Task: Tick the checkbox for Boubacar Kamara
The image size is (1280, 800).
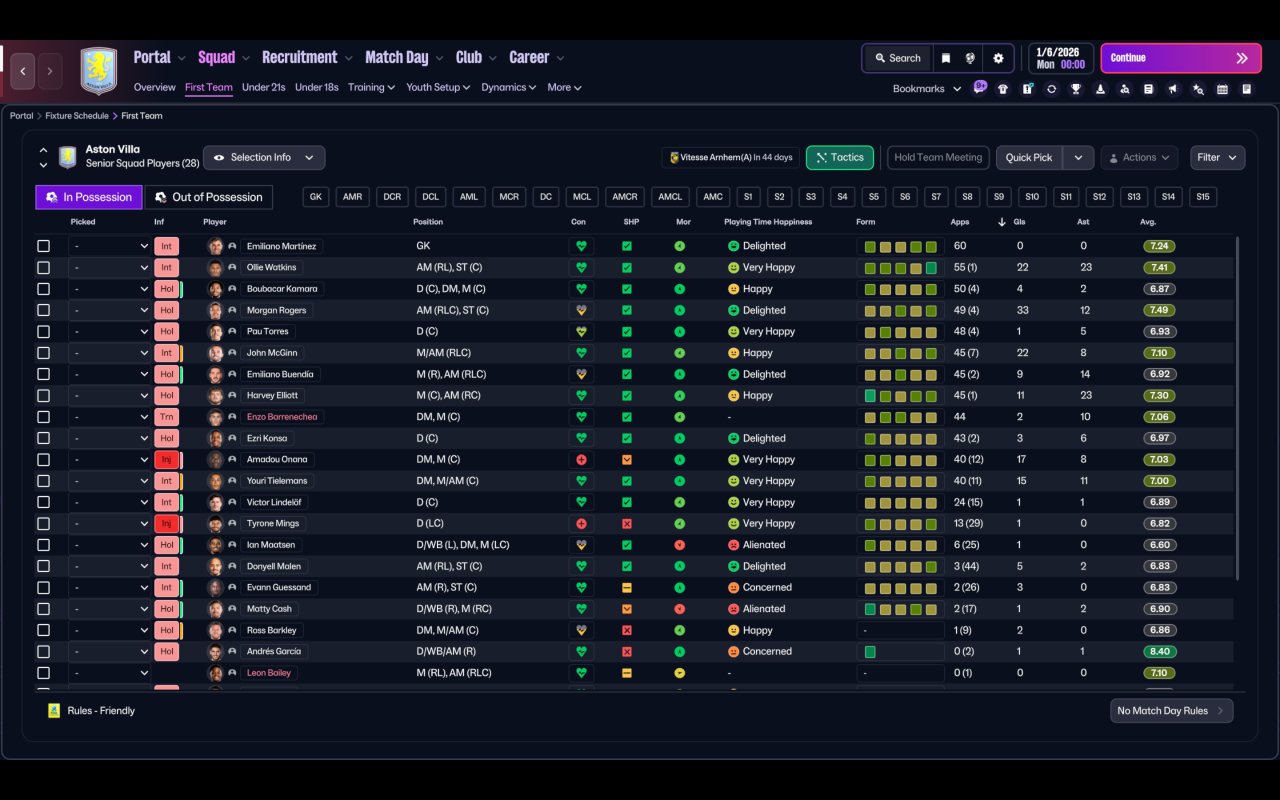Action: pos(43,289)
